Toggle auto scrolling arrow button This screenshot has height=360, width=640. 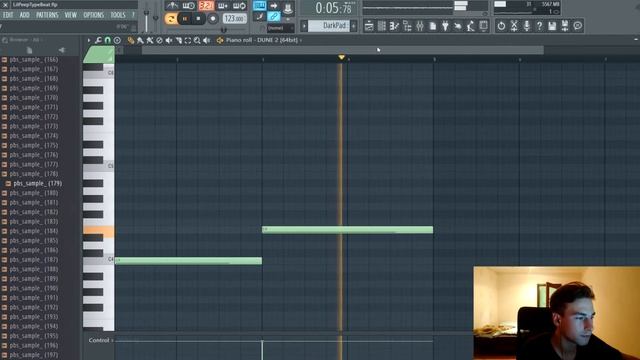click(273, 6)
